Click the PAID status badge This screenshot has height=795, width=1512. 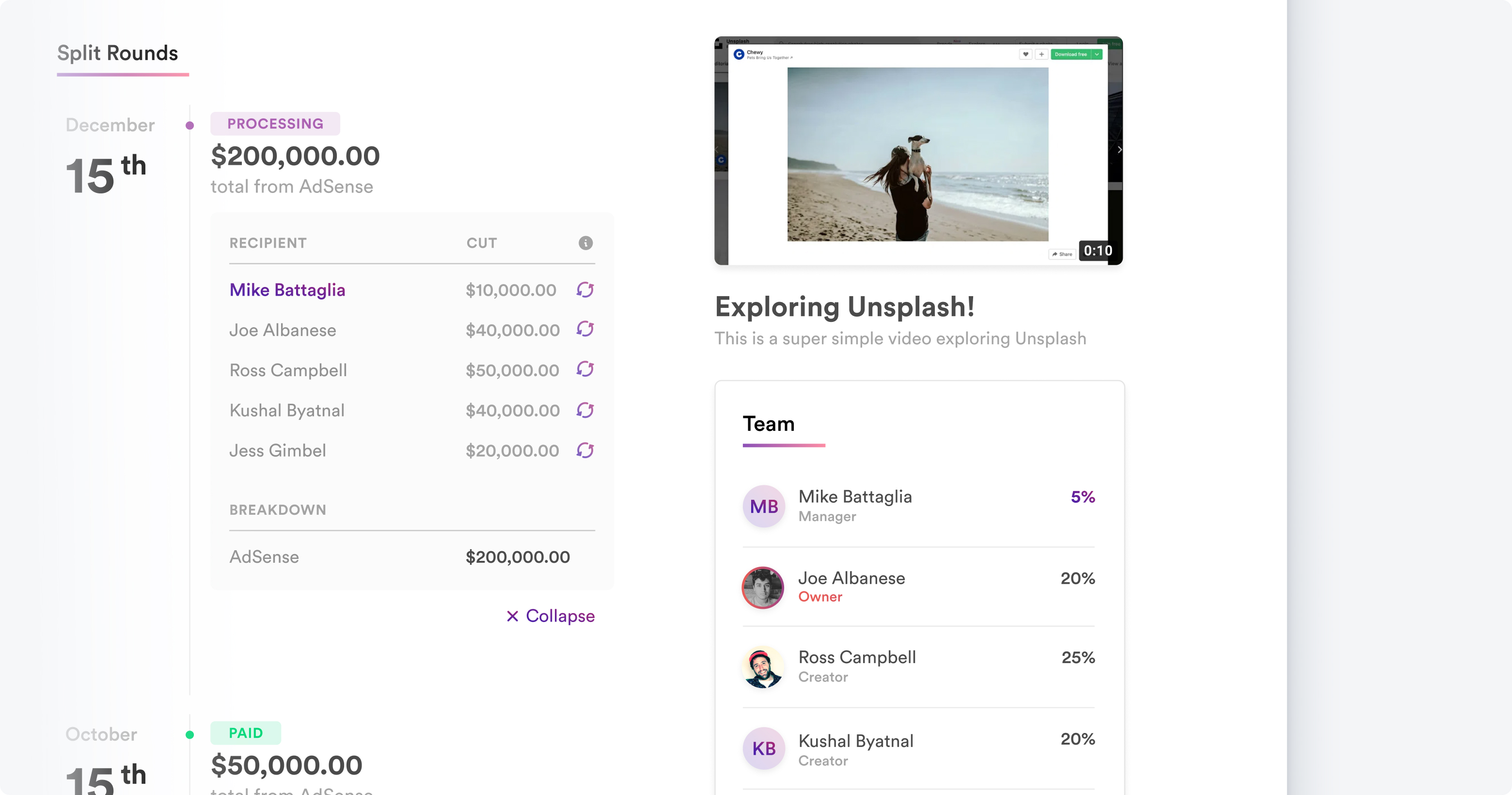click(x=245, y=733)
